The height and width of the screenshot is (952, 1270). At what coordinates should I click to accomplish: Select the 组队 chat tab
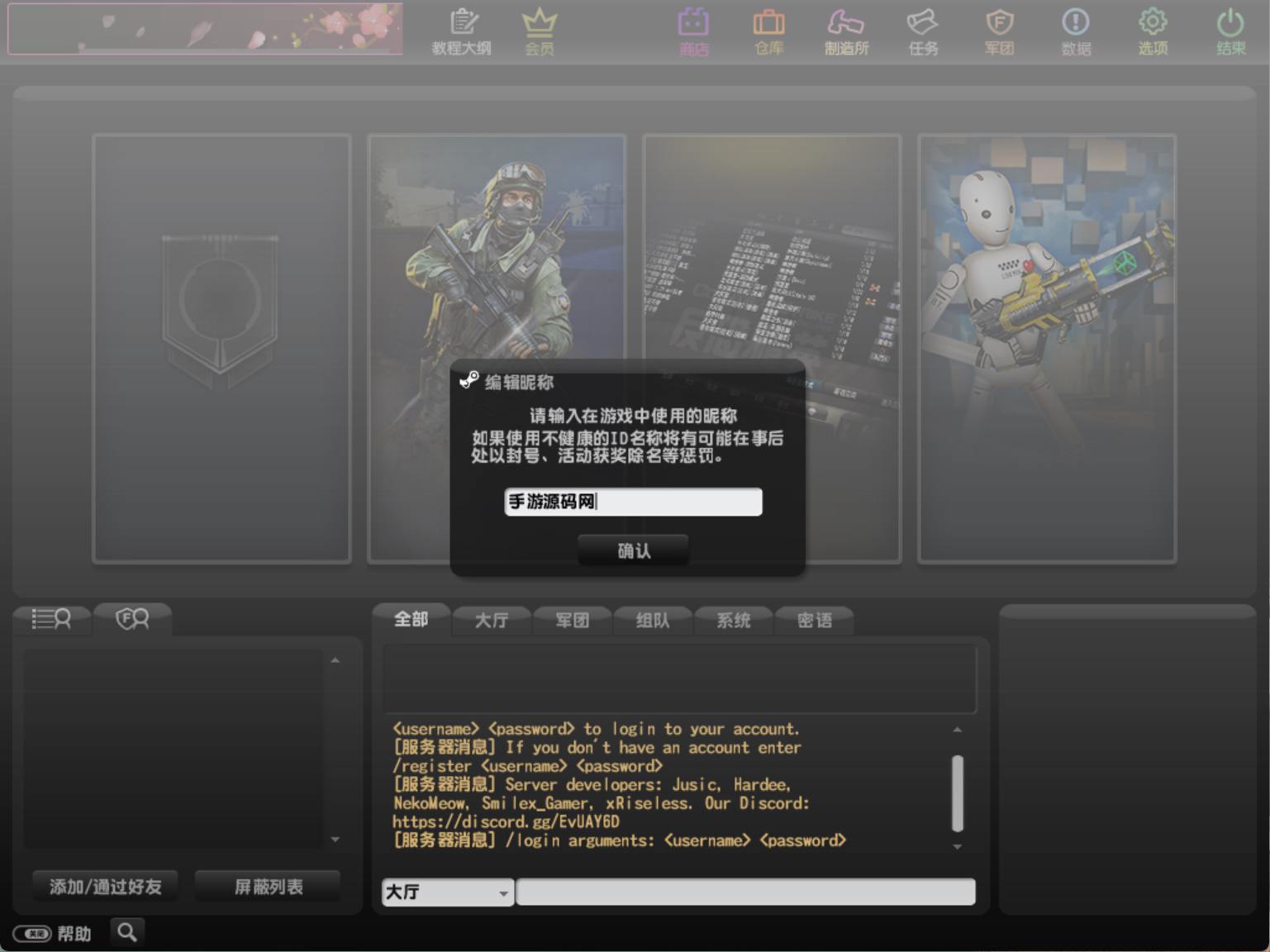653,620
